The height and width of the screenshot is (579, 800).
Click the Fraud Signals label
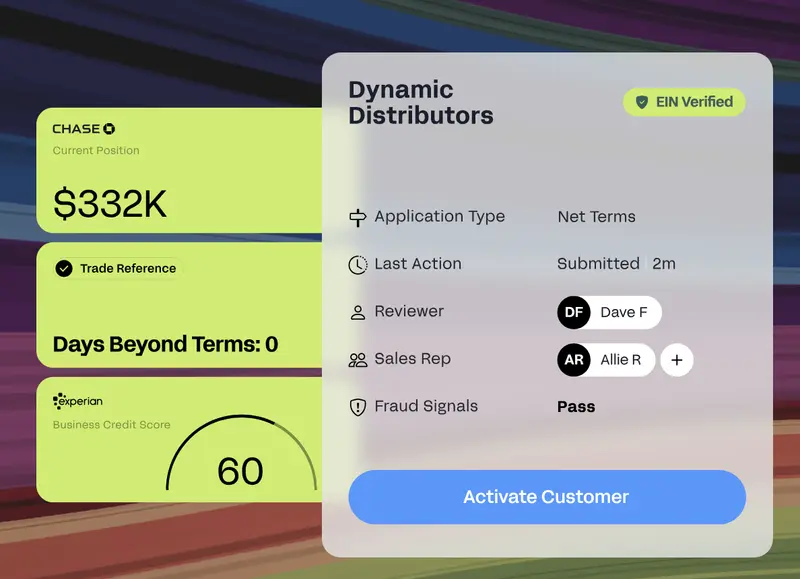coord(426,406)
